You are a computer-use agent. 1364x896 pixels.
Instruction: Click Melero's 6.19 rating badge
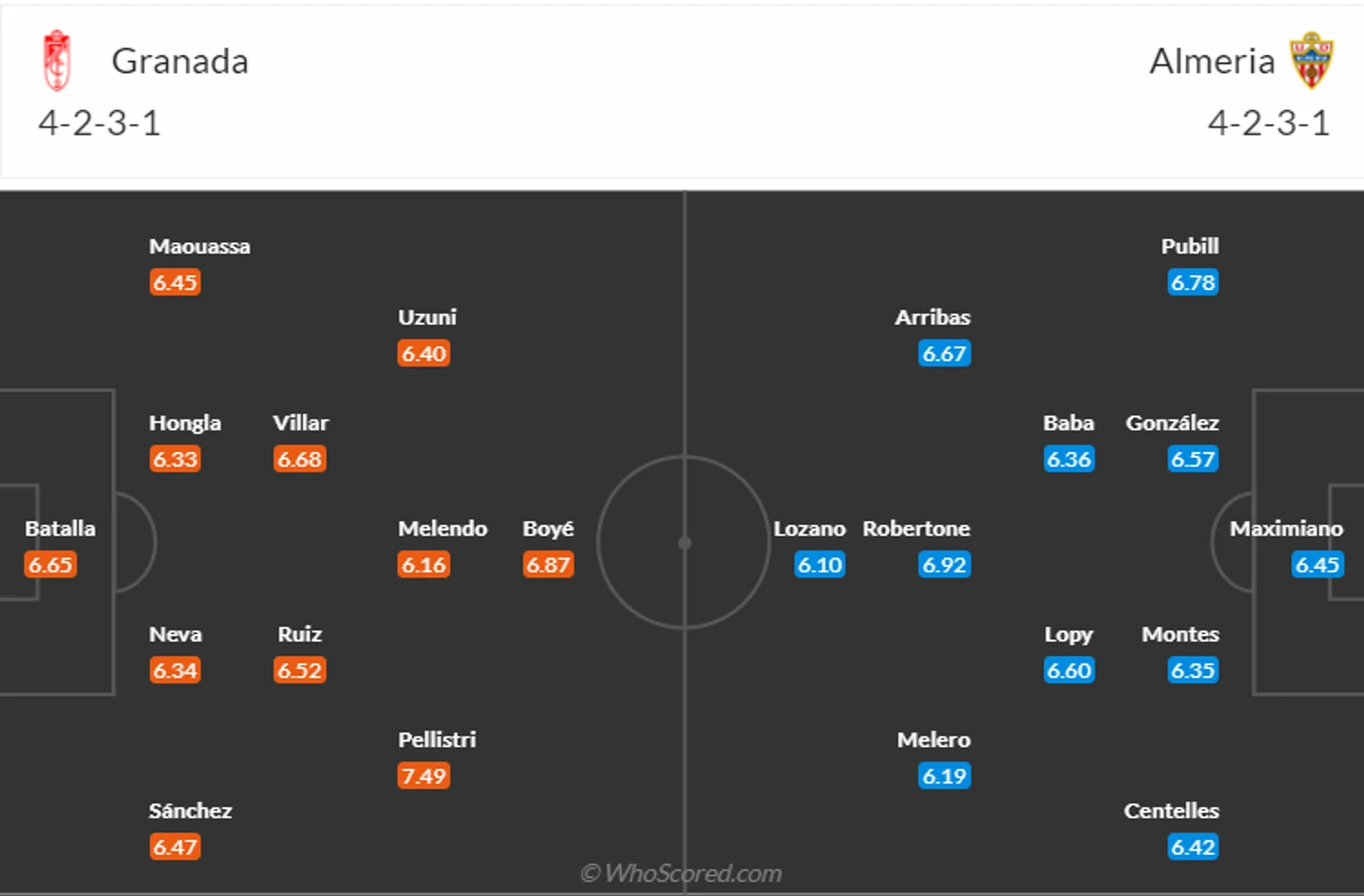pyautogui.click(x=945, y=775)
